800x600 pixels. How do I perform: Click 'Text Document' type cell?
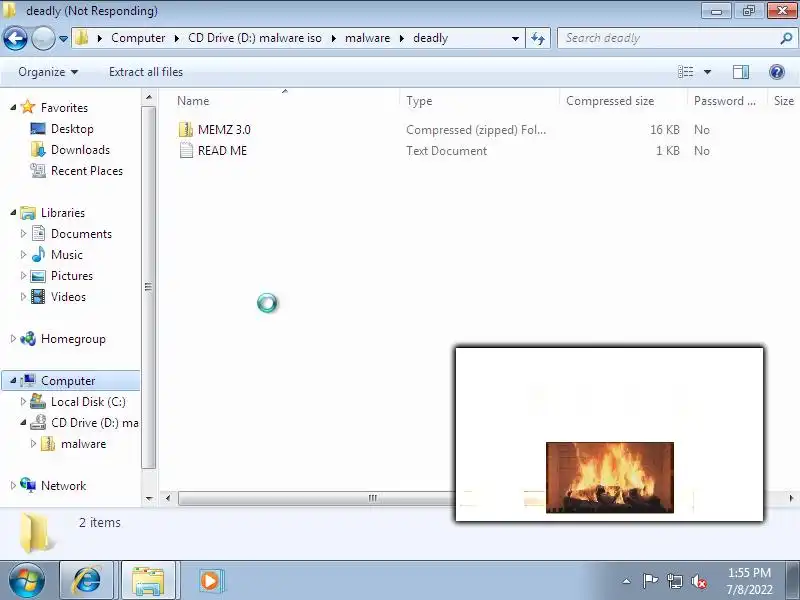pyautogui.click(x=446, y=151)
